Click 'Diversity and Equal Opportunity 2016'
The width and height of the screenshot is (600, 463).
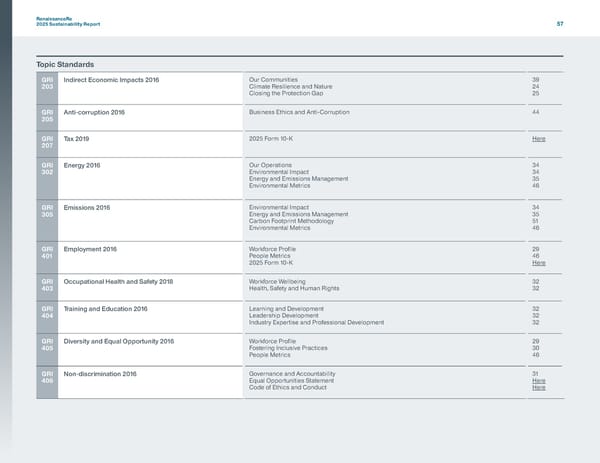click(119, 341)
